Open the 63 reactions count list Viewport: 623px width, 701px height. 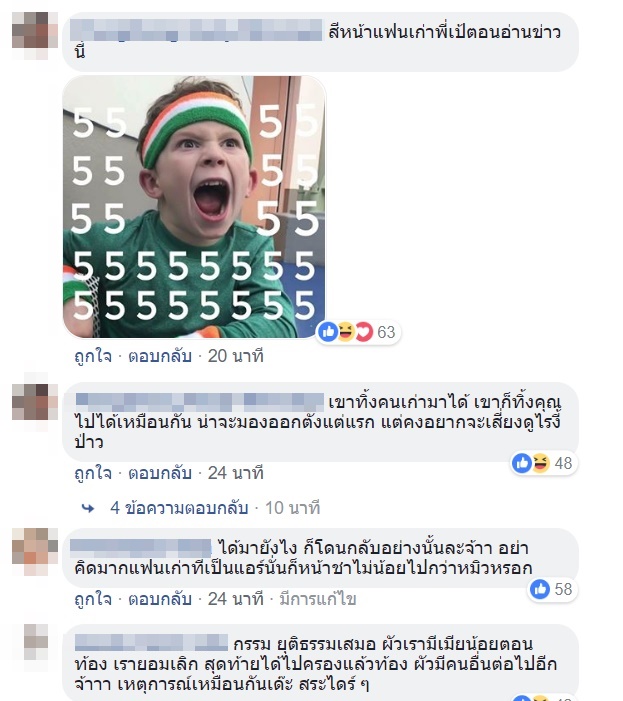386,332
